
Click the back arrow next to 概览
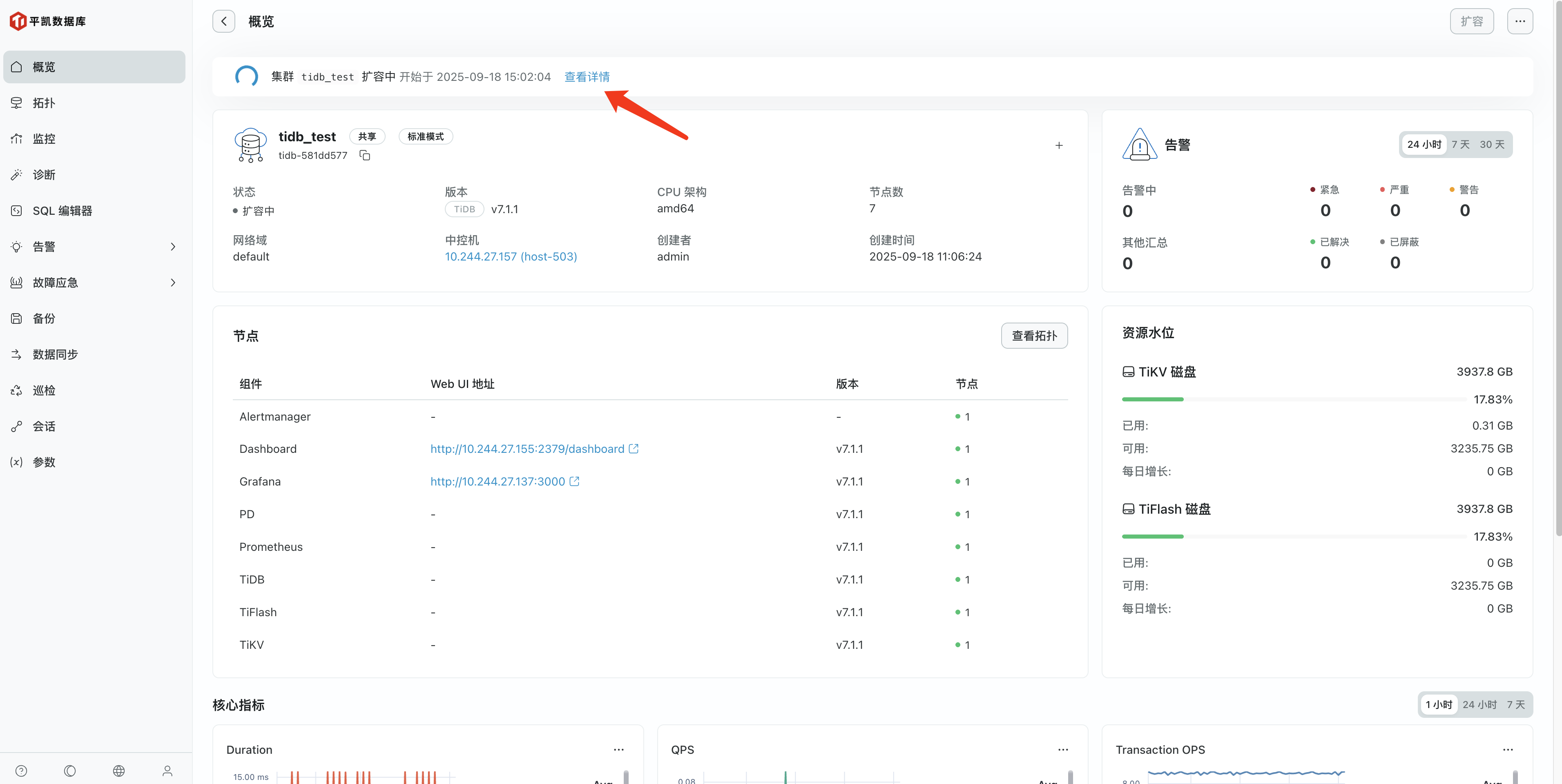224,21
